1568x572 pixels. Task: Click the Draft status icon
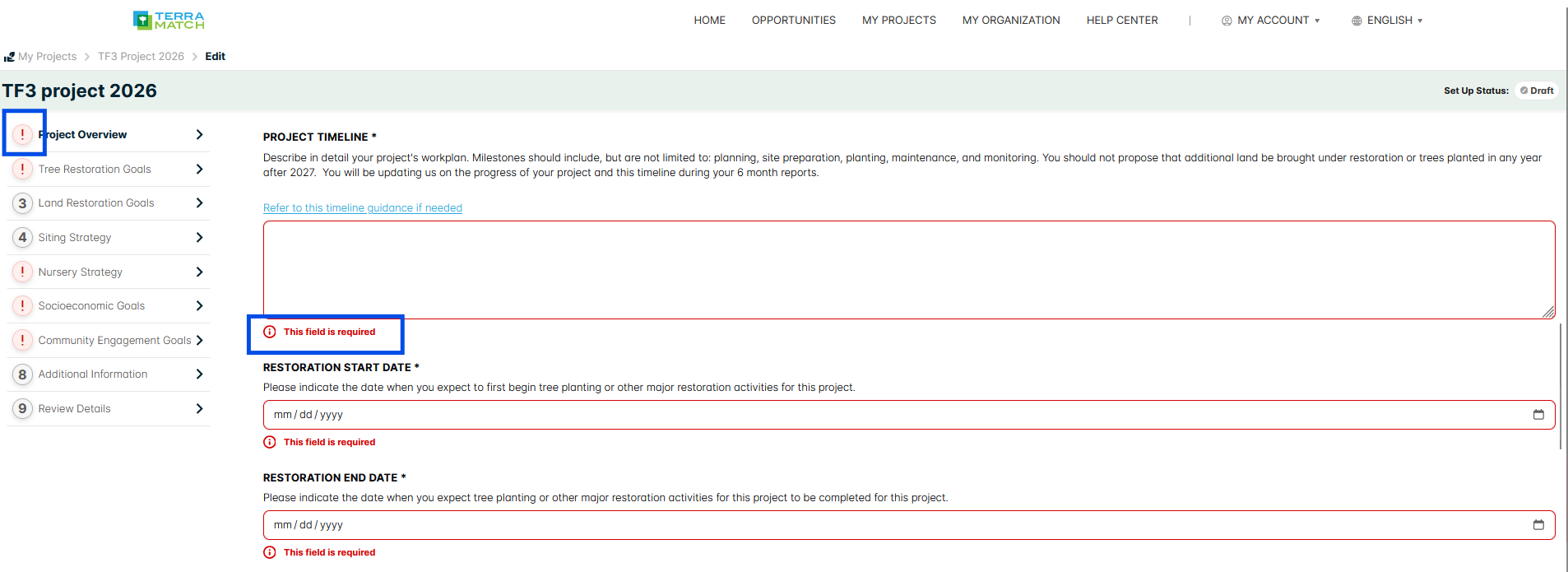[1524, 91]
